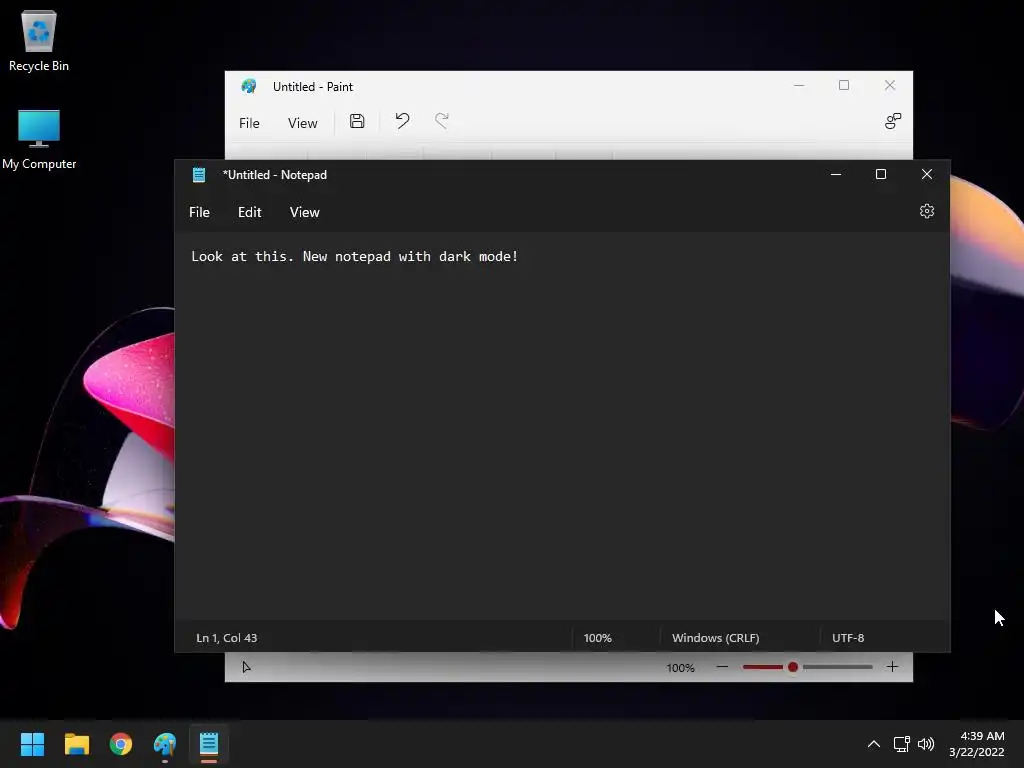Screen dimensions: 1024x768
Task: Click the volume speaker icon in tray
Action: point(925,744)
